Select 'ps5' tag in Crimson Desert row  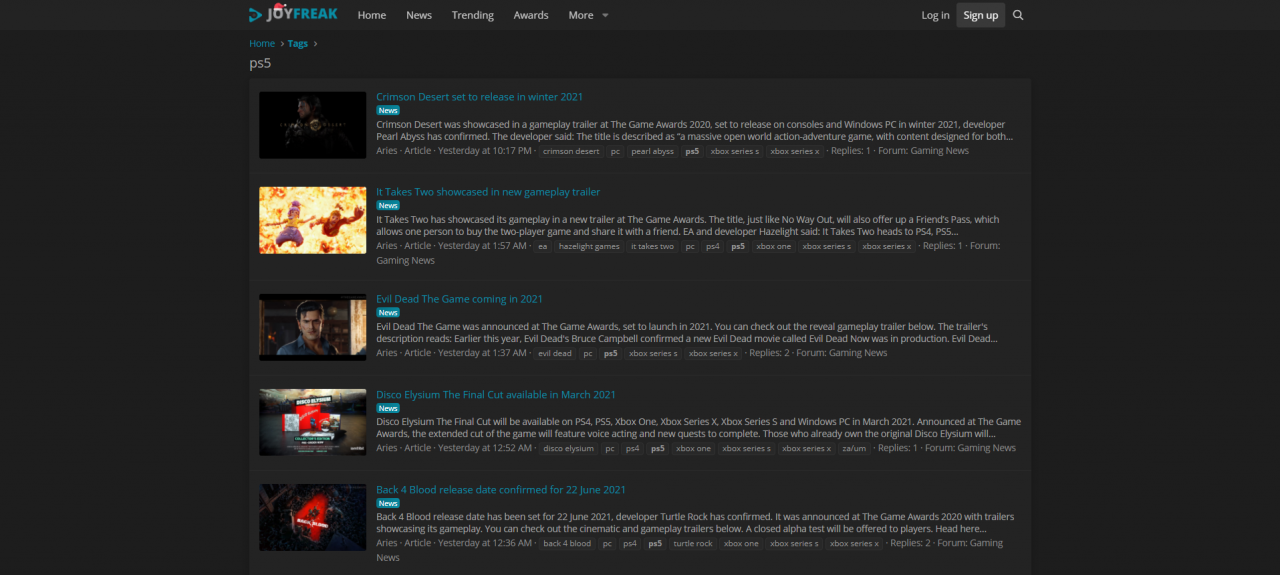pyautogui.click(x=692, y=151)
